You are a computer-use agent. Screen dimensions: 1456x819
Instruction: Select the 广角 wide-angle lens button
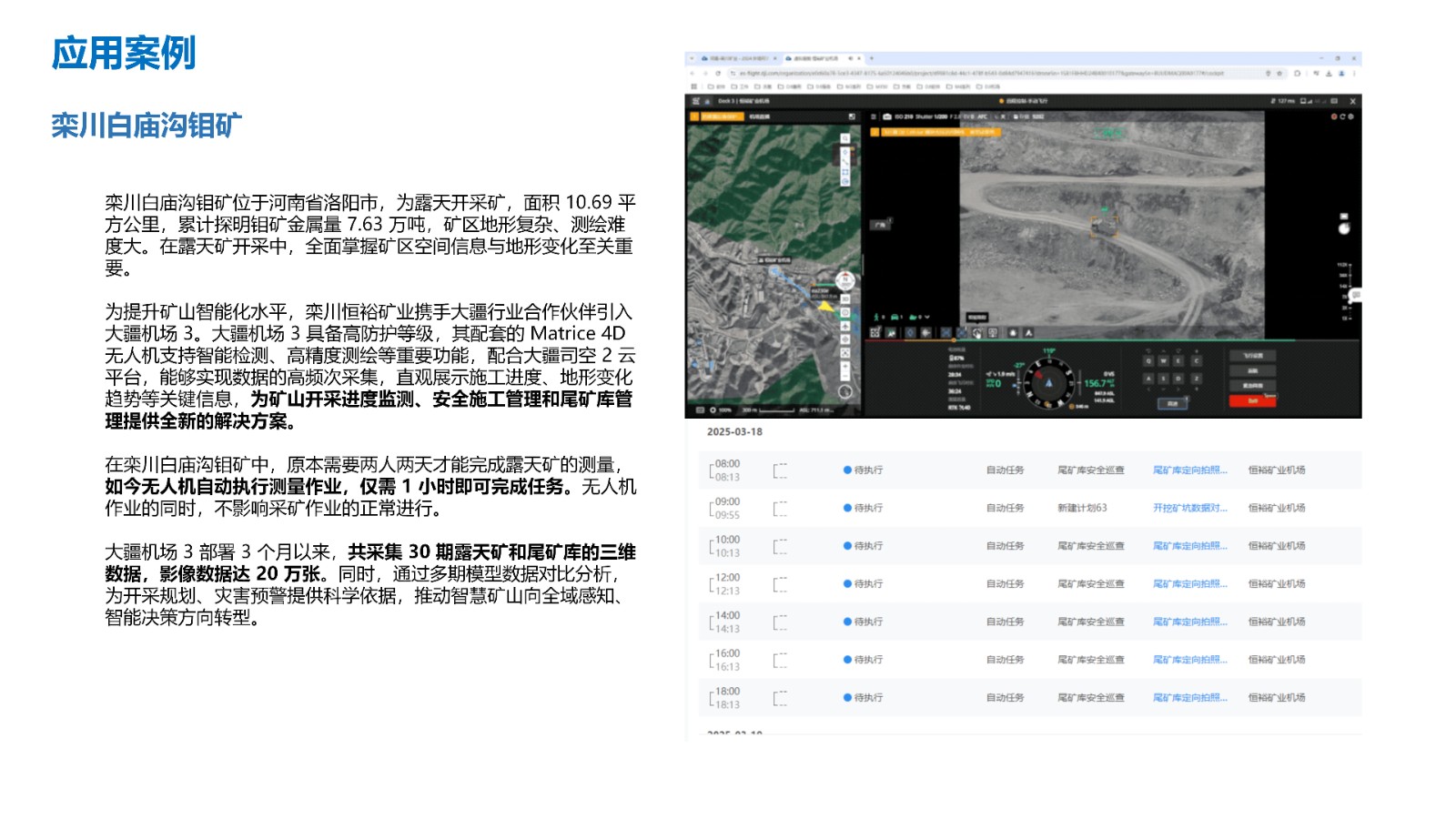click(880, 225)
